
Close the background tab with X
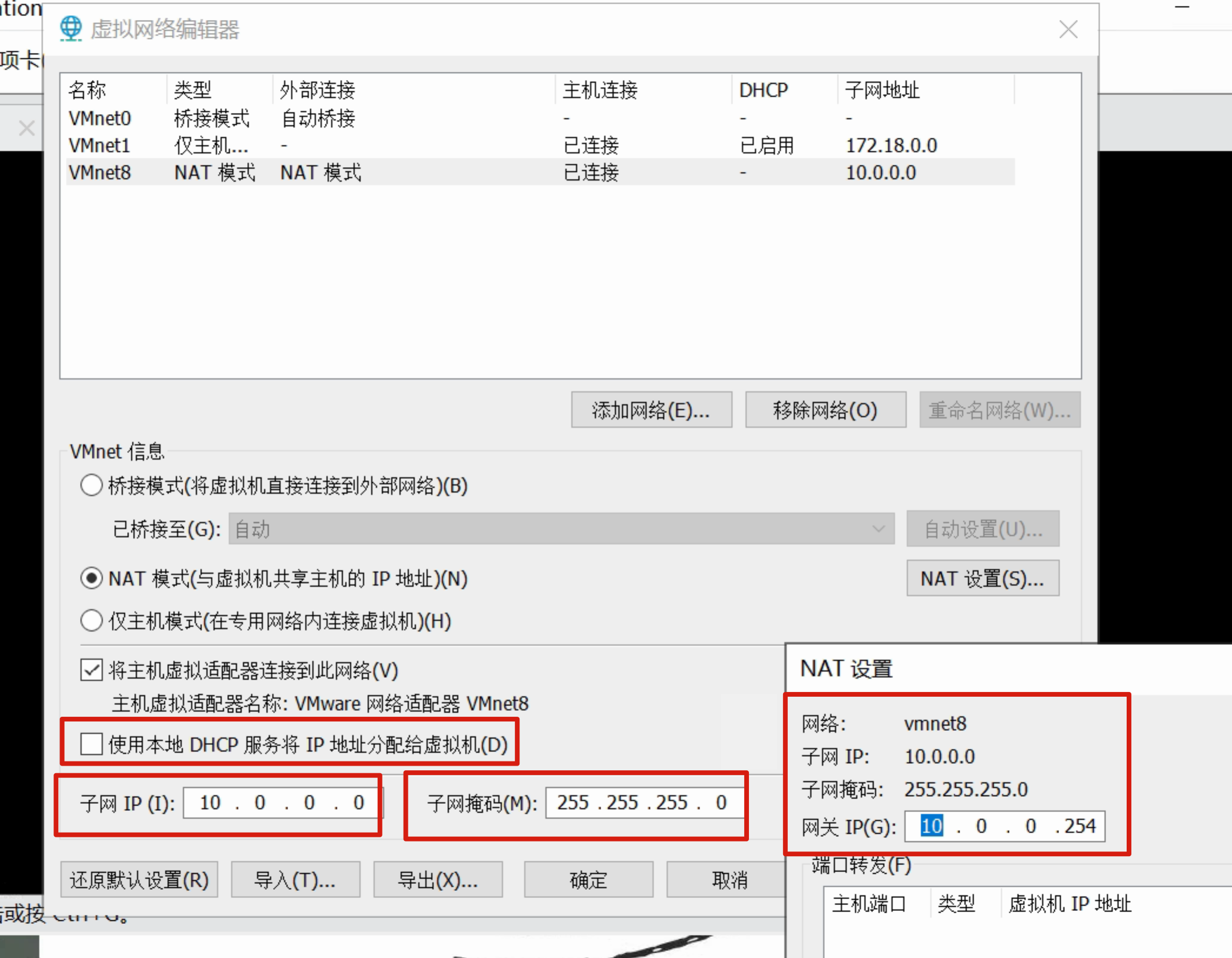point(26,128)
